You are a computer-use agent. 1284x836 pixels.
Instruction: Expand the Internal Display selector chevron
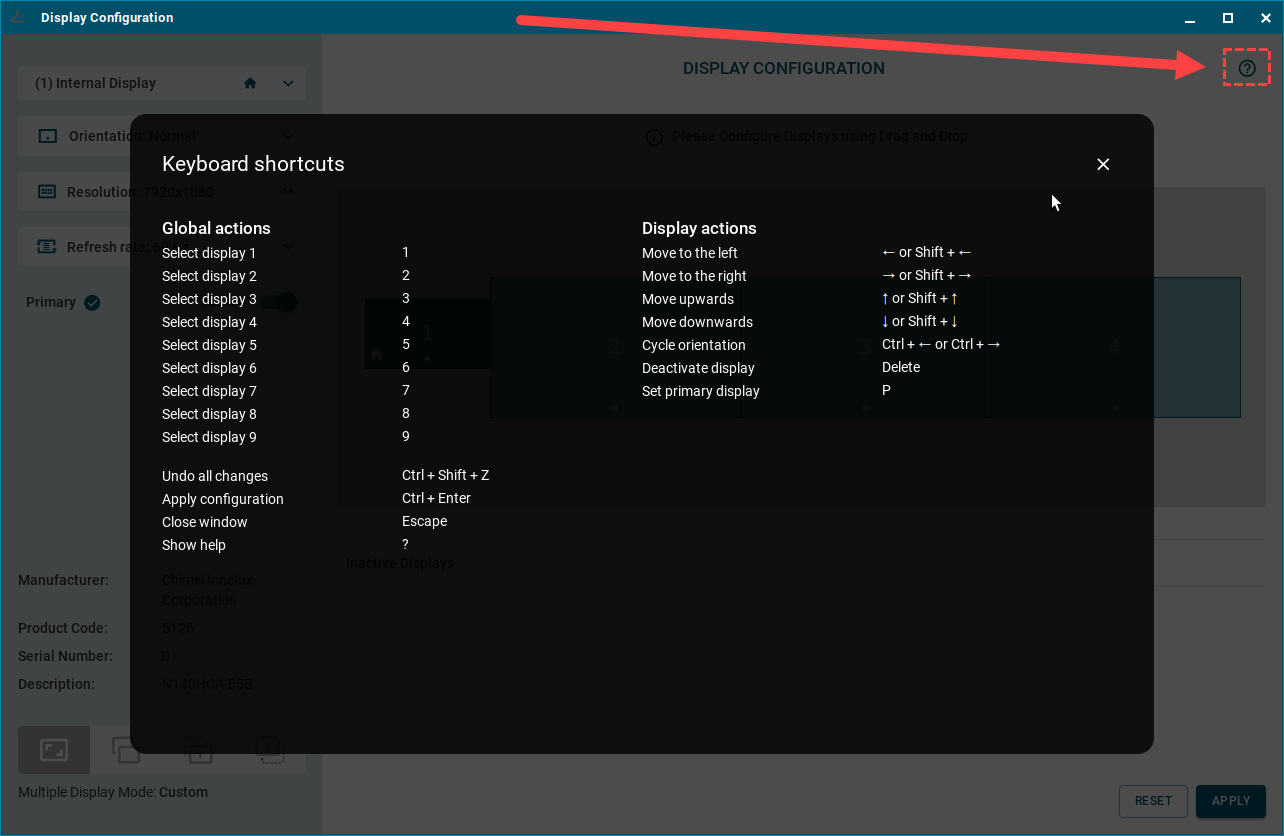tap(288, 84)
